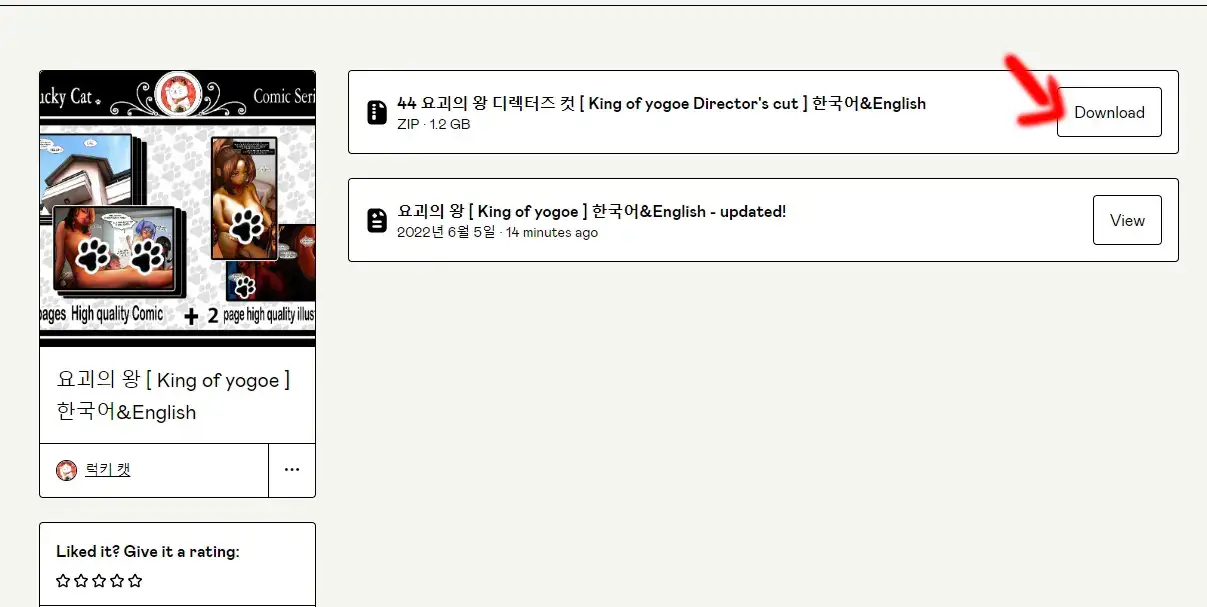Click the ZIP archive file icon
This screenshot has width=1207, height=607.
[377, 112]
